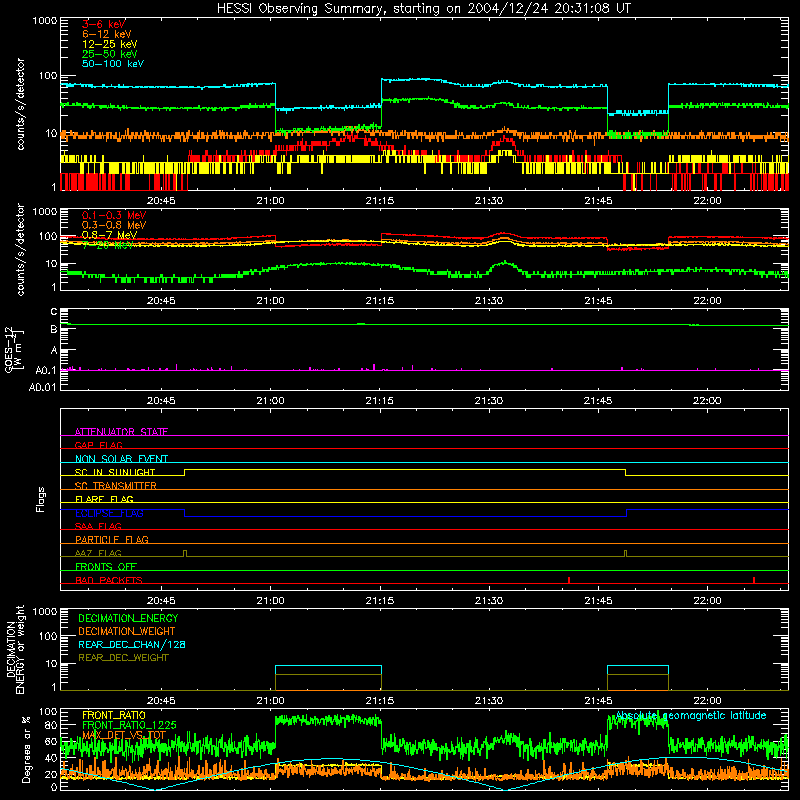800x800 pixels.
Task: Click the SC_IN_SUNLIGHT flag label
Action: pos(115,472)
